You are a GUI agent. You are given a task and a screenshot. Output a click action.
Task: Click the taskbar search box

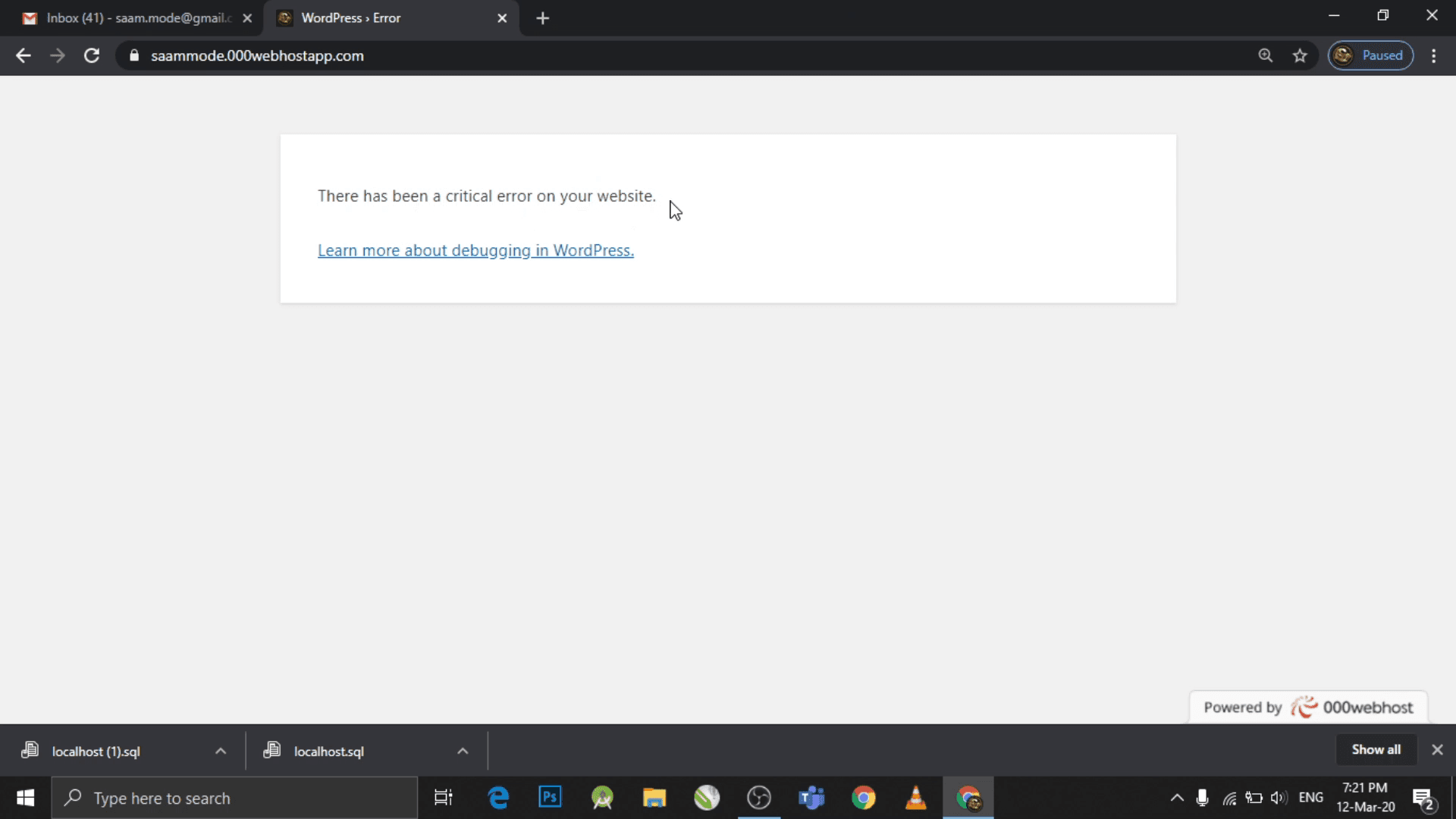coord(235,798)
